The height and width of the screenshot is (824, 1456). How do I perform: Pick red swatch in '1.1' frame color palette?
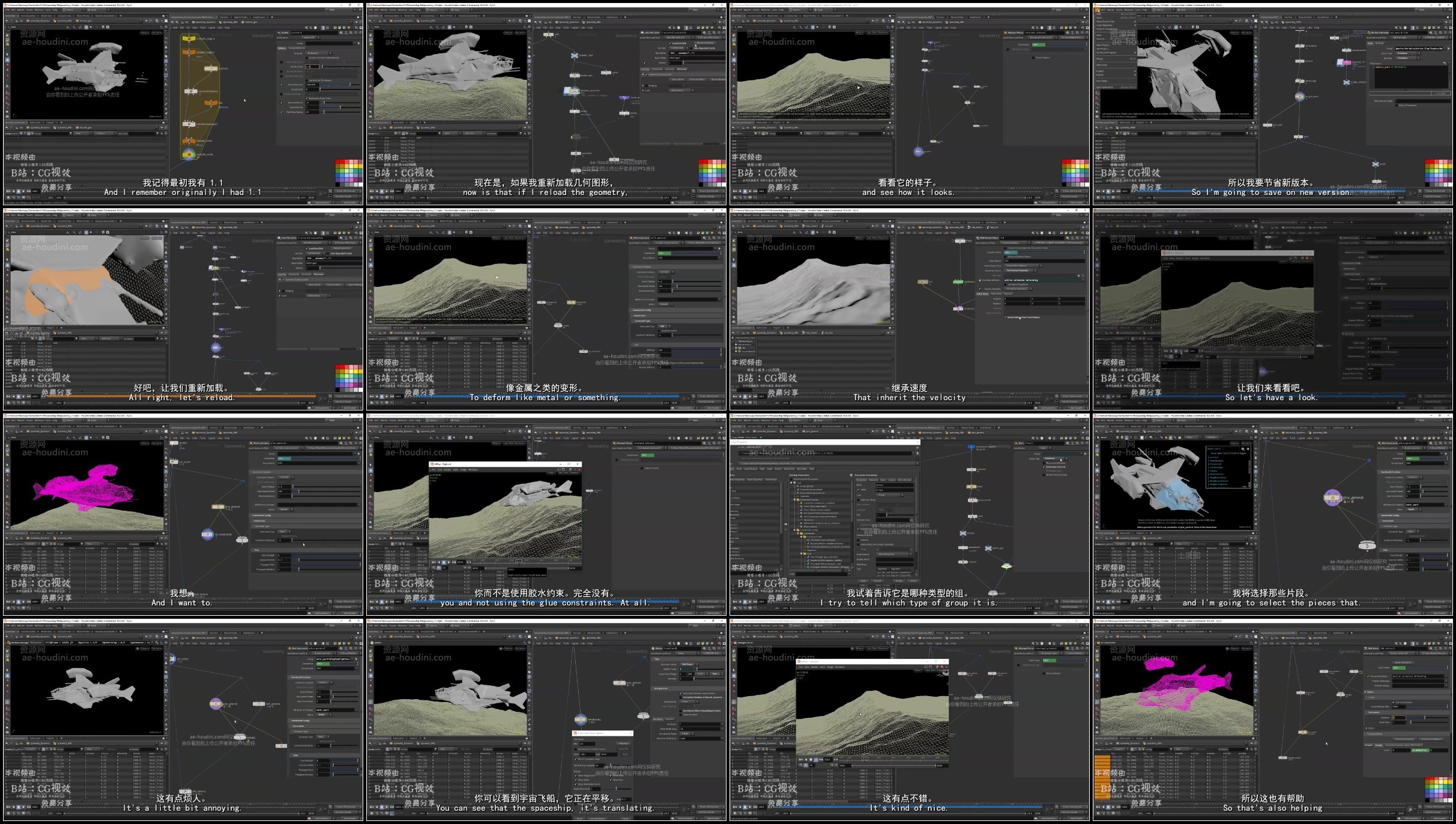click(x=337, y=161)
